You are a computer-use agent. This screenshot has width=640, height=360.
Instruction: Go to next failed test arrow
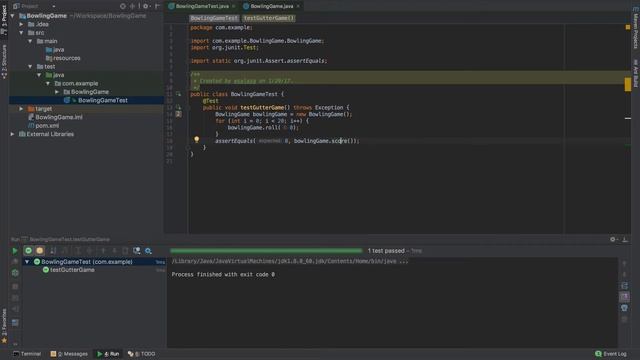point(114,251)
